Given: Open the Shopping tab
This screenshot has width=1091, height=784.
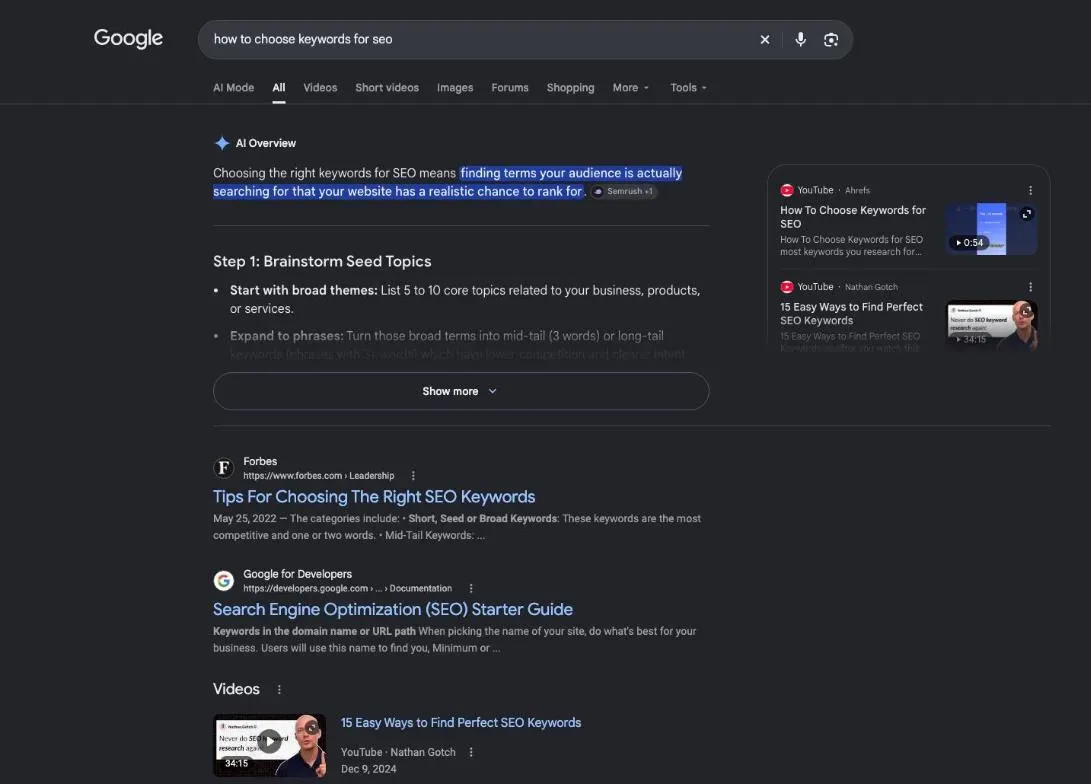Looking at the screenshot, I should tap(571, 88).
